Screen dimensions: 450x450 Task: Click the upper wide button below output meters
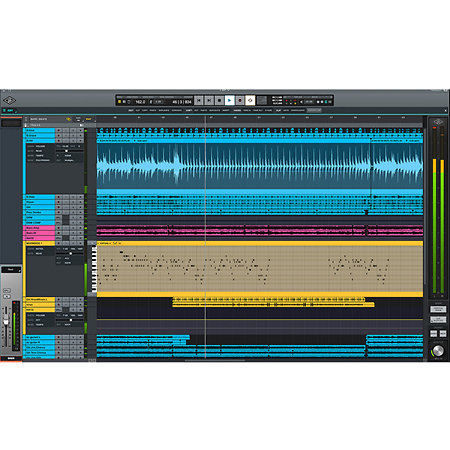(x=438, y=309)
